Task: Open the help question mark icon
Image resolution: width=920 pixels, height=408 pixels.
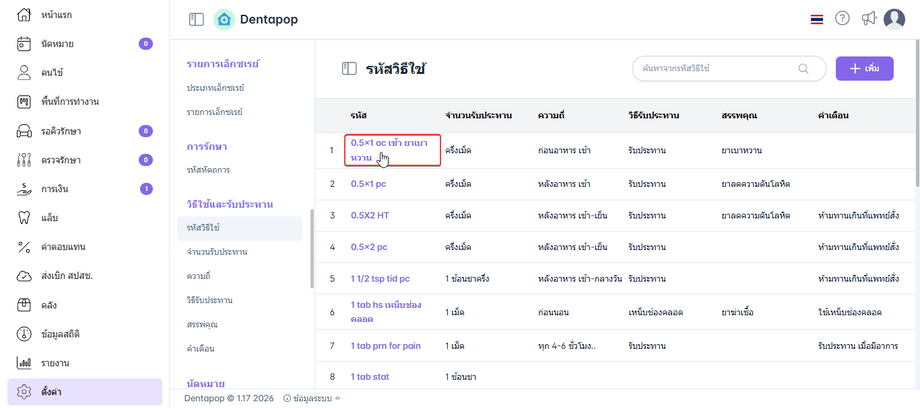Action: tap(842, 19)
